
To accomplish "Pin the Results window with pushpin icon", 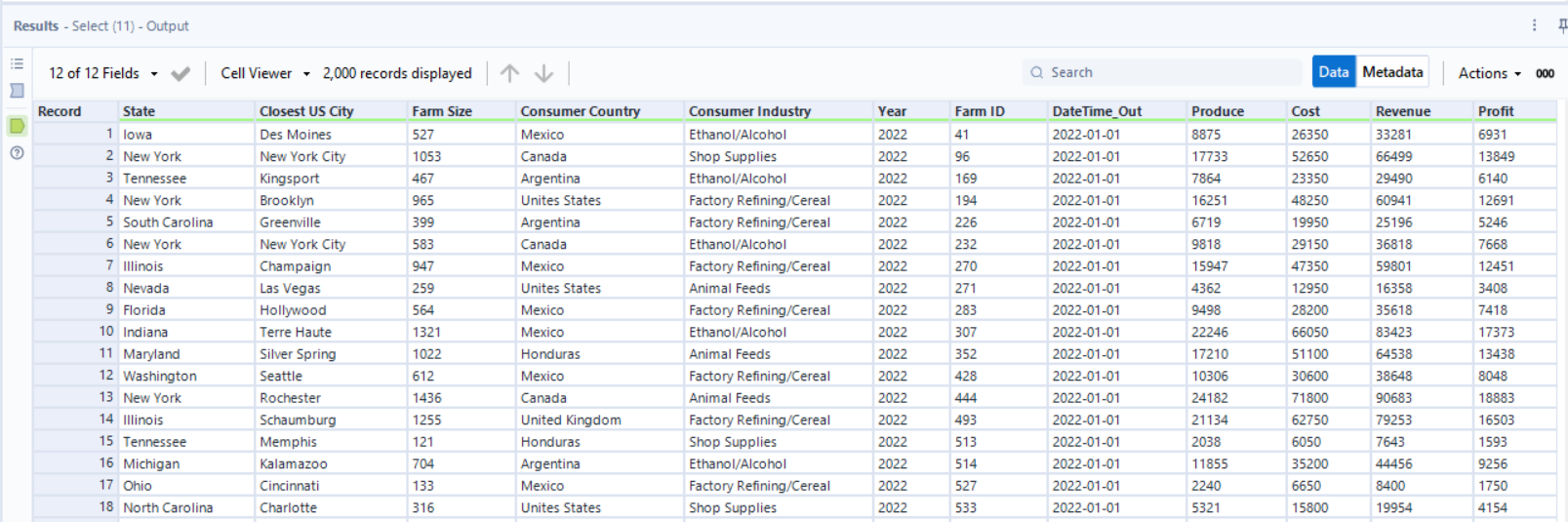I will point(1561,25).
